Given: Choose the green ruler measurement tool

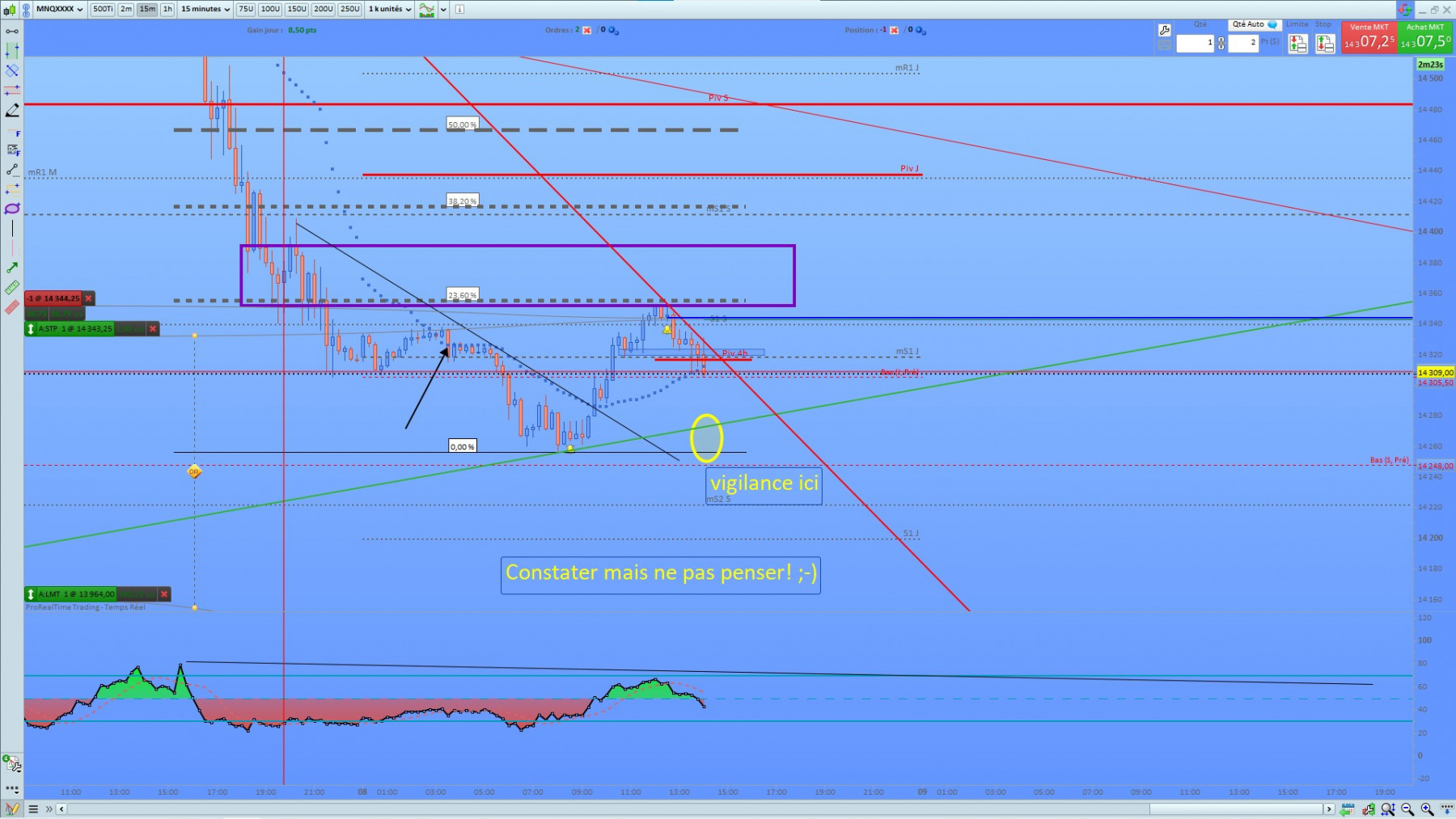Looking at the screenshot, I should (x=12, y=287).
